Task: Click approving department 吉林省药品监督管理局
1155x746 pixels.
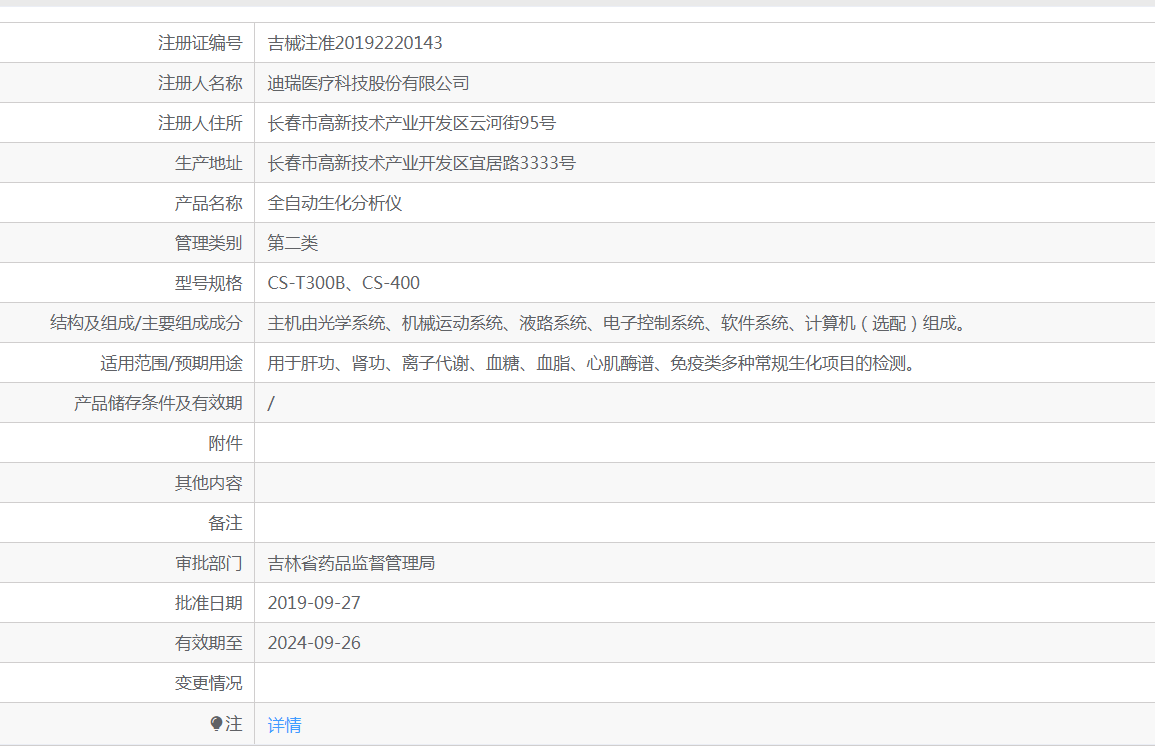Action: (351, 563)
